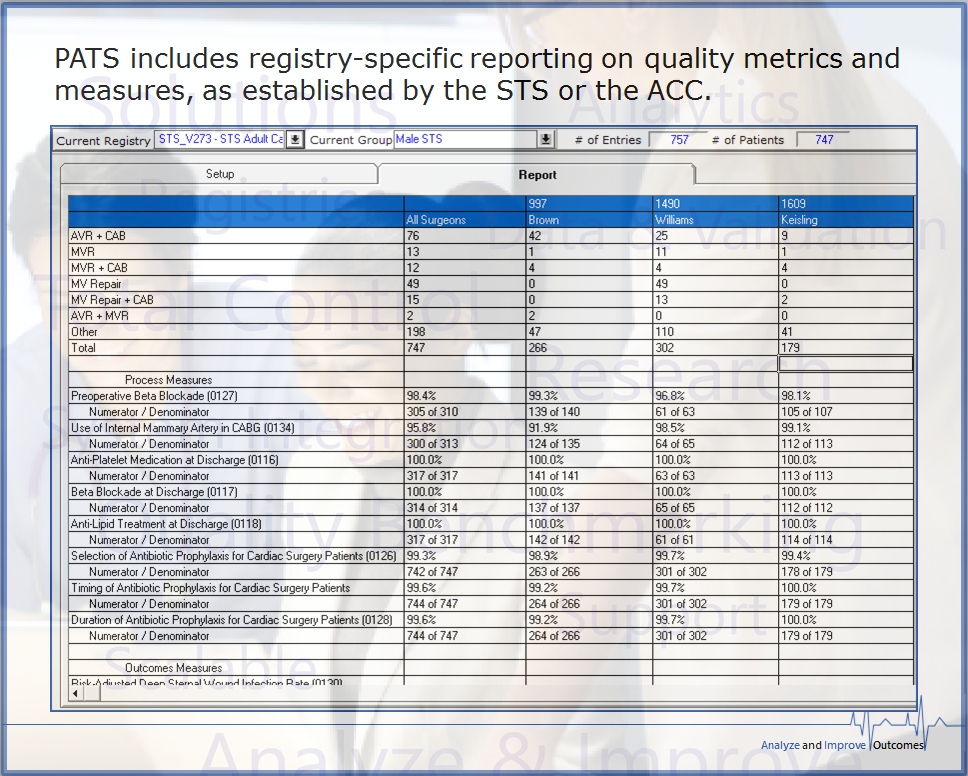Open the Current Group dropdown arrow

(546, 140)
